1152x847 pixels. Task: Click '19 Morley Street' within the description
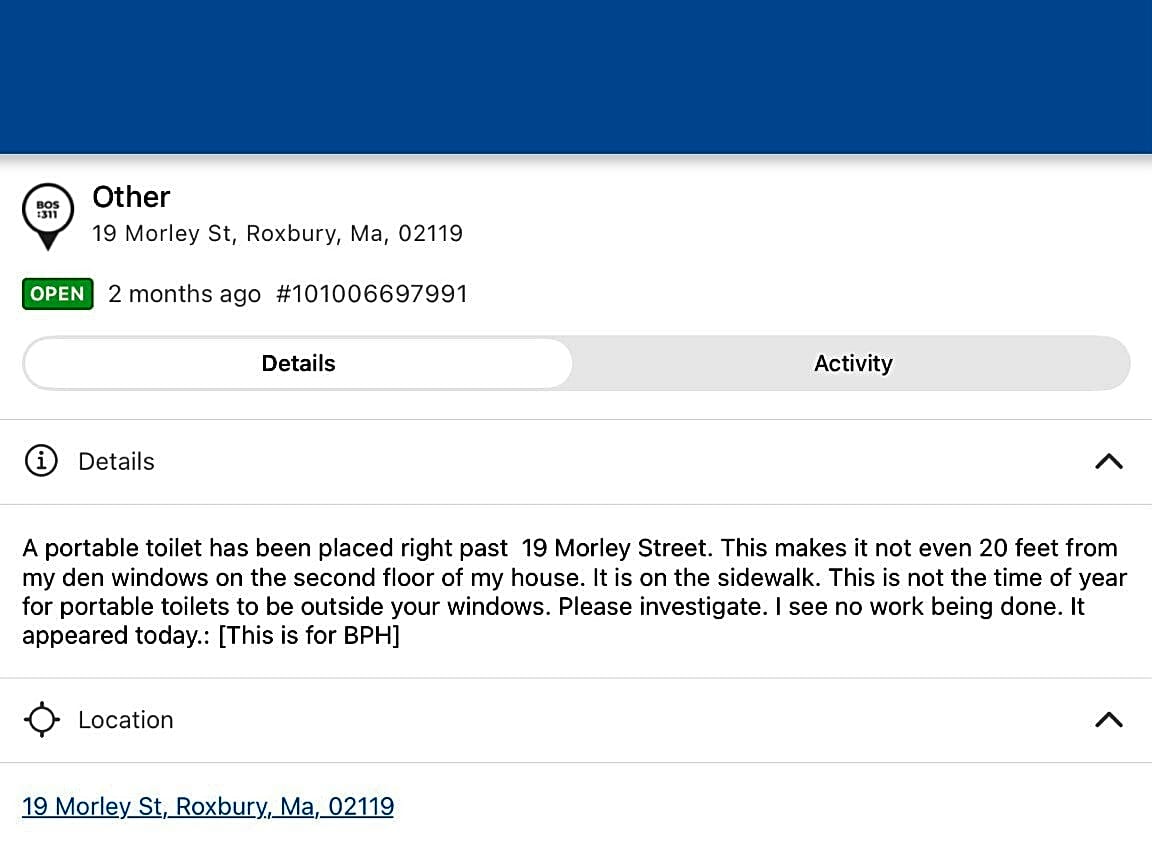click(616, 548)
